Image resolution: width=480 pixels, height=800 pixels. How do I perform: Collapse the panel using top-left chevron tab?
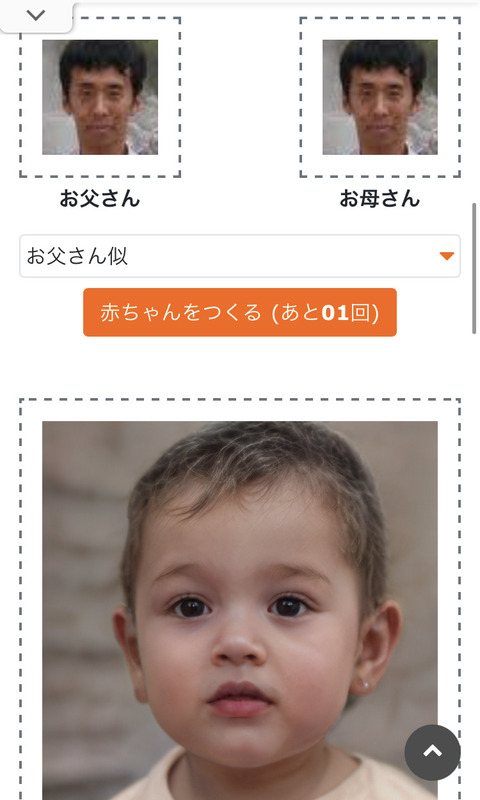click(36, 16)
